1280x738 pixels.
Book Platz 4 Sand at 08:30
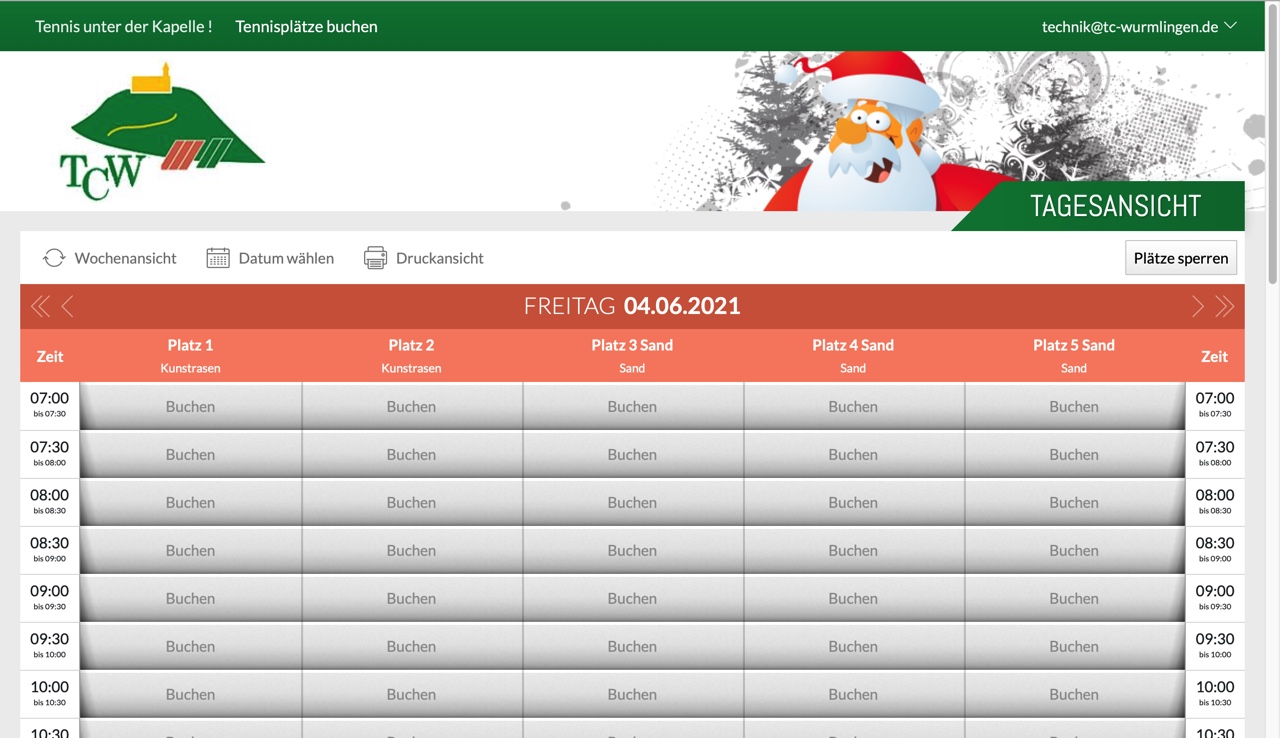point(853,550)
